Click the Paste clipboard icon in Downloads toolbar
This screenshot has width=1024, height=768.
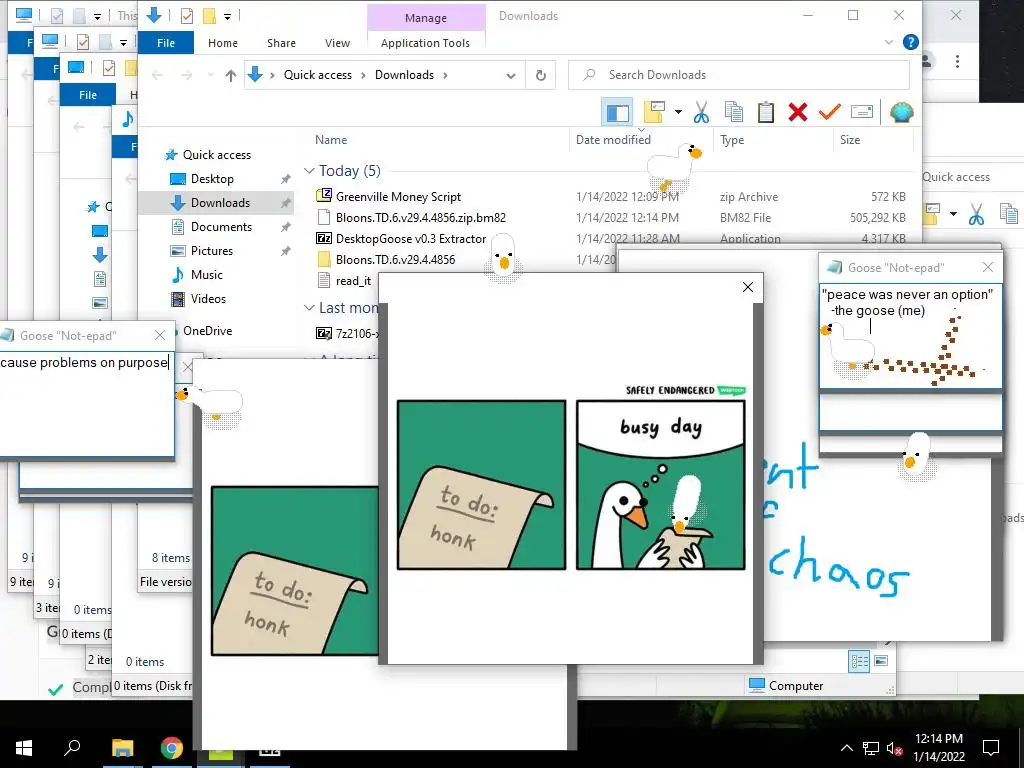pyautogui.click(x=765, y=112)
